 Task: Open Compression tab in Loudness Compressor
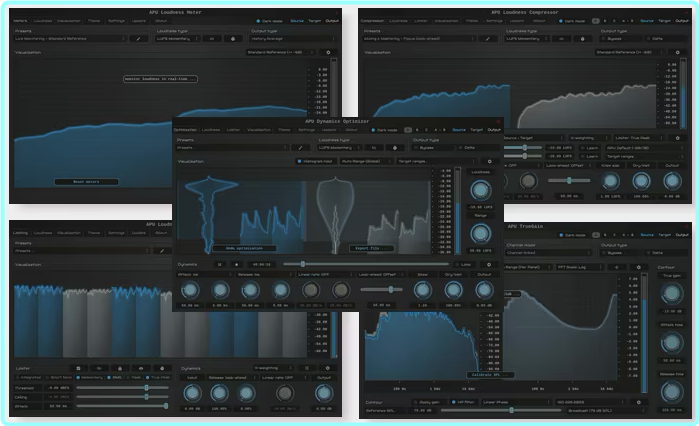coord(372,21)
